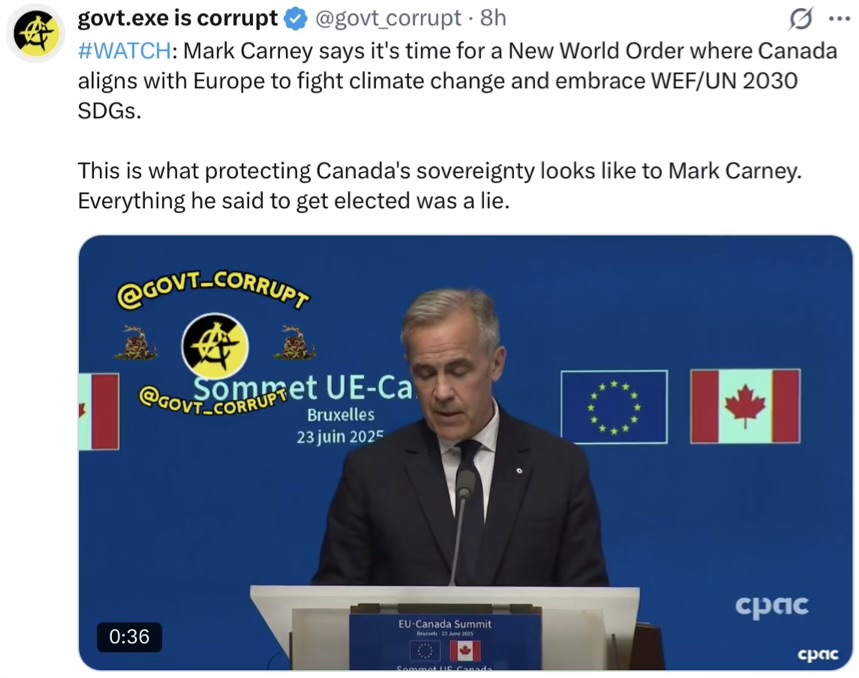Click the full Canadian flag on the right
Viewport: 859px width, 678px height.
(745, 406)
